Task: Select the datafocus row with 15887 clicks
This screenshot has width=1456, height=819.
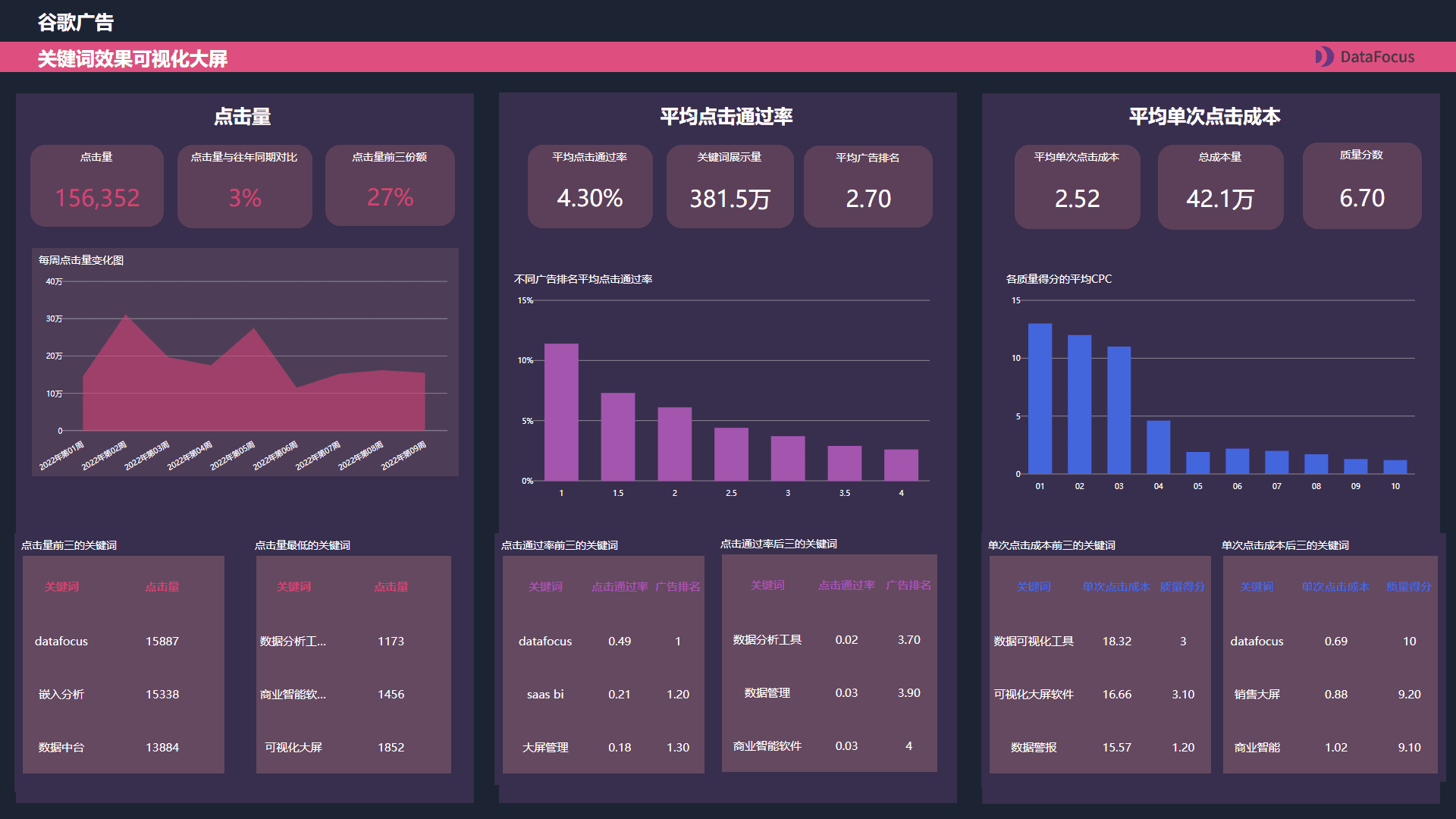Action: pos(124,641)
